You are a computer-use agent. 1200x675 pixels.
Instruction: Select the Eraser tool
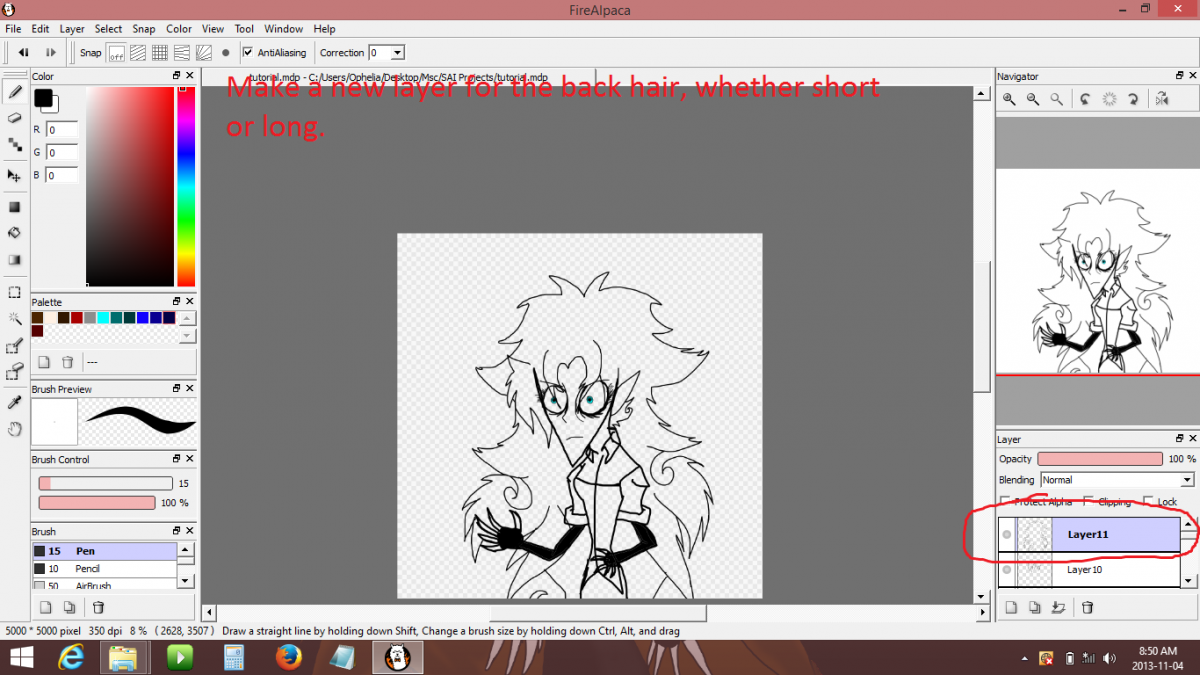[15, 118]
